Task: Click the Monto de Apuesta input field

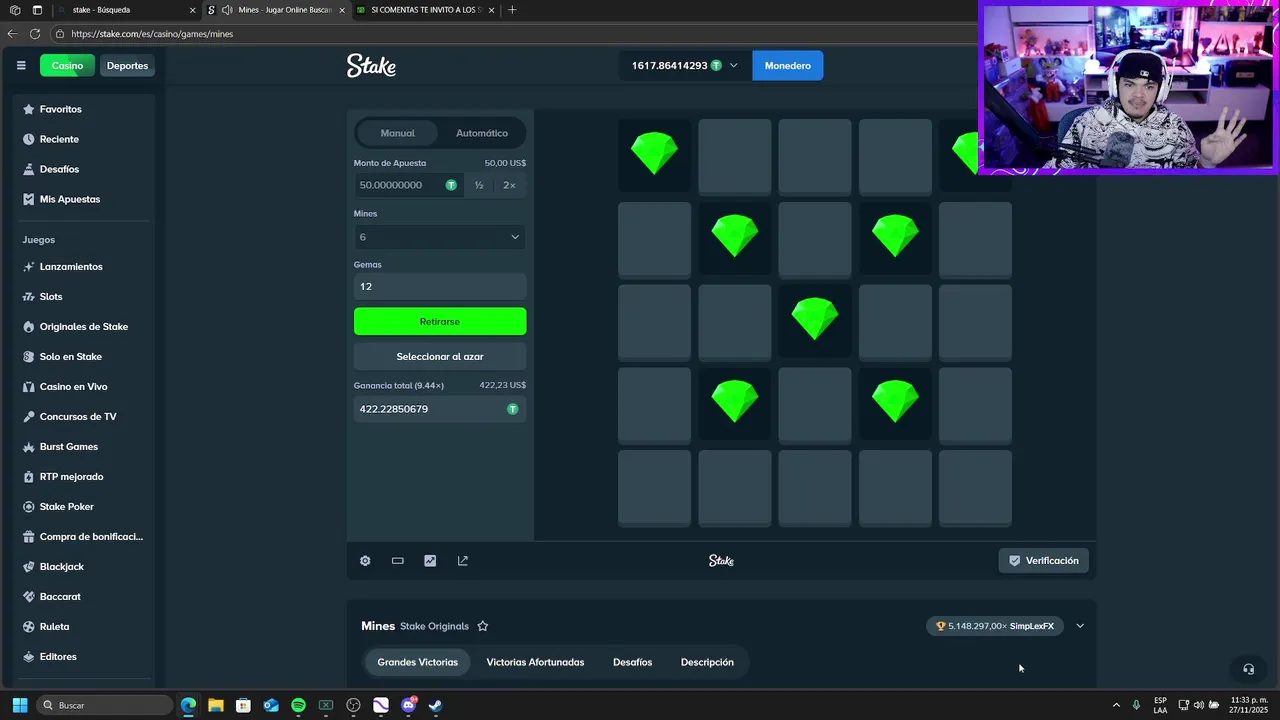Action: [x=408, y=185]
